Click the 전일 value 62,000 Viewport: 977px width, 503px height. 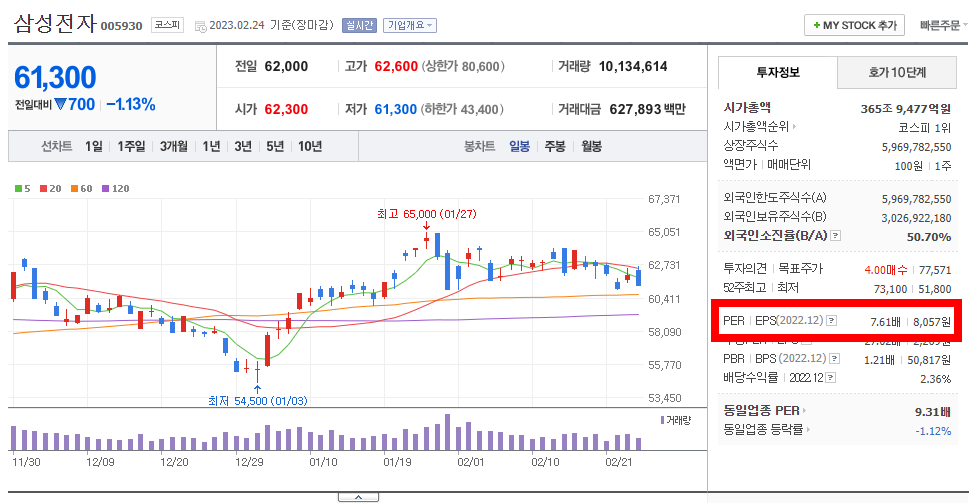pyautogui.click(x=286, y=66)
